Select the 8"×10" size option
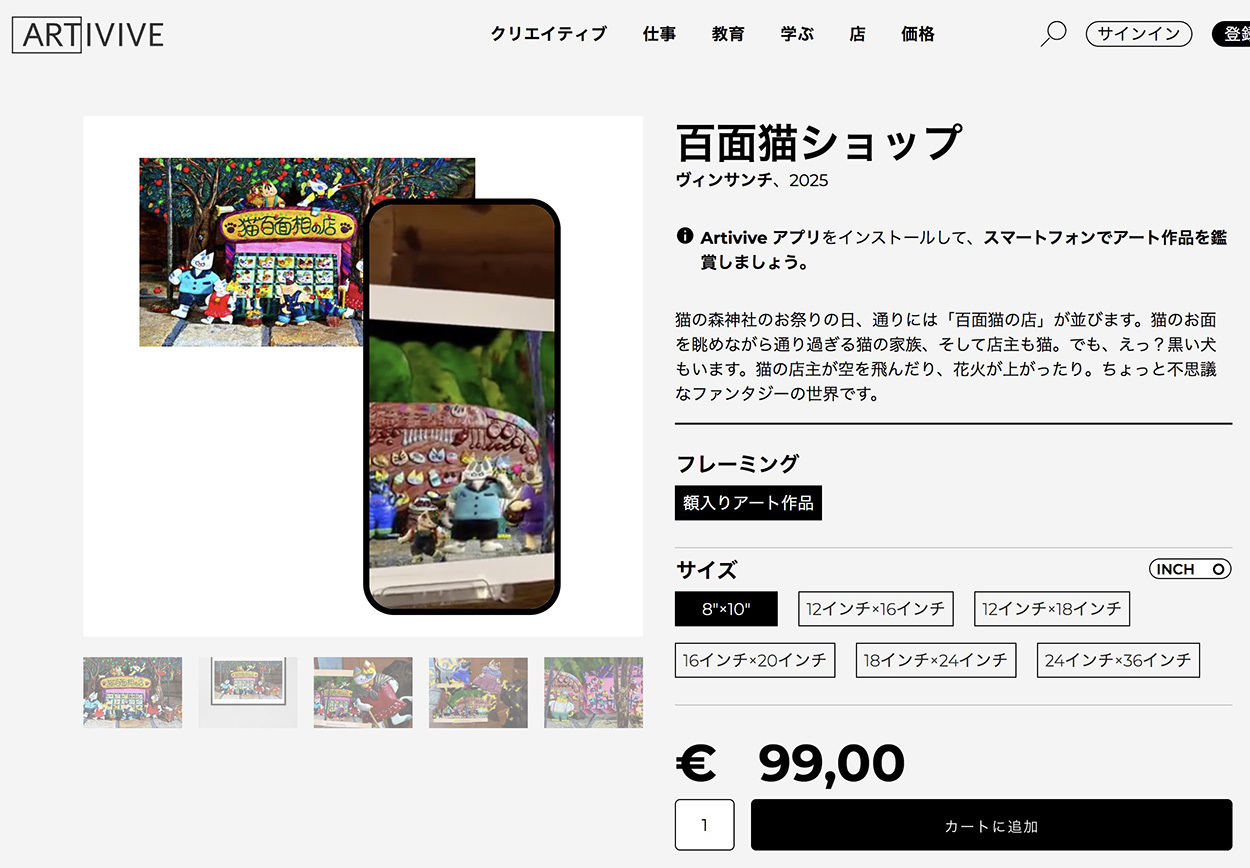Screen dimensions: 1250x868 (x=726, y=609)
